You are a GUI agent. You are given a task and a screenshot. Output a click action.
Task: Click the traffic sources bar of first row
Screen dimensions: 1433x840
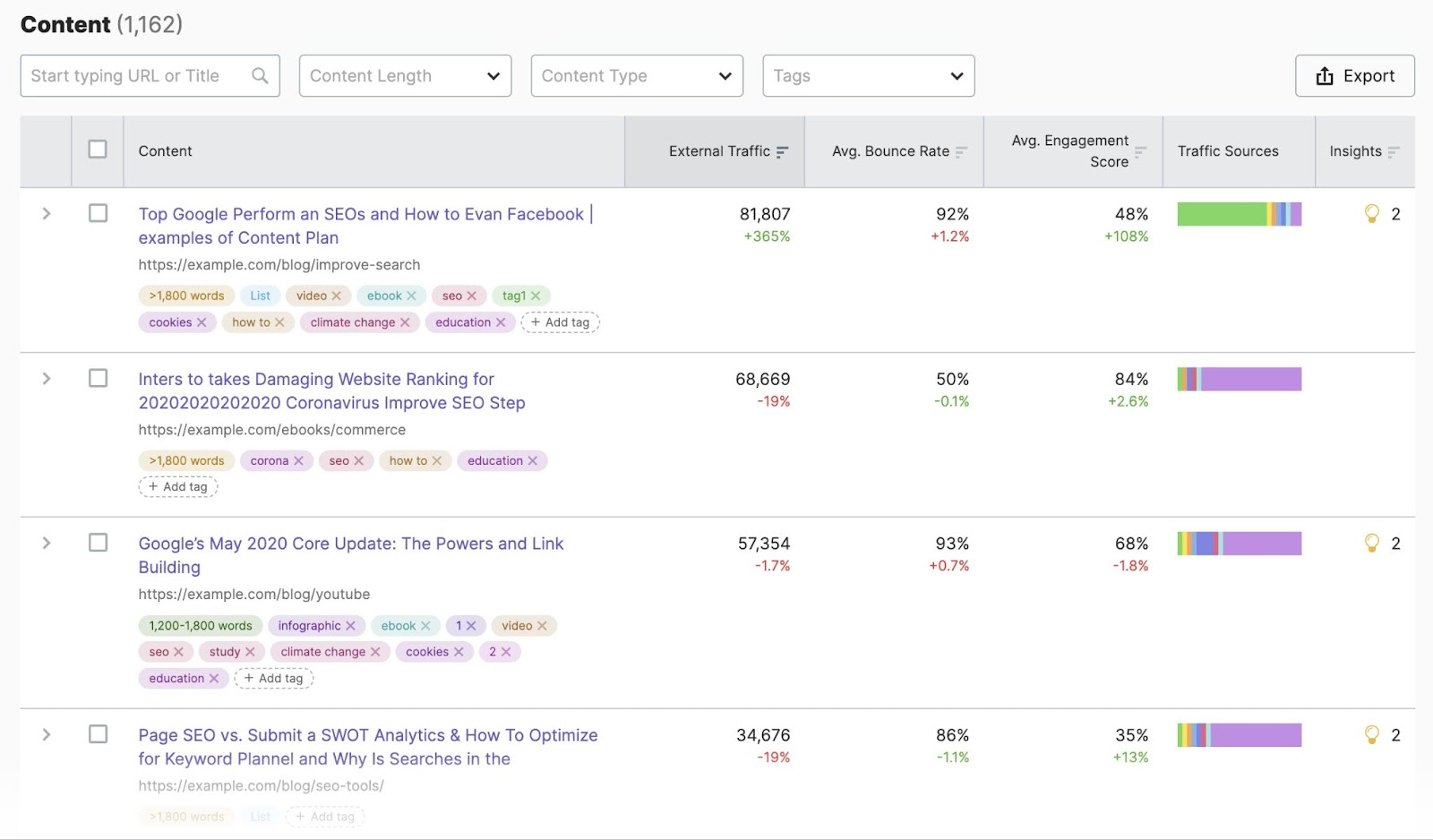[x=1239, y=214]
